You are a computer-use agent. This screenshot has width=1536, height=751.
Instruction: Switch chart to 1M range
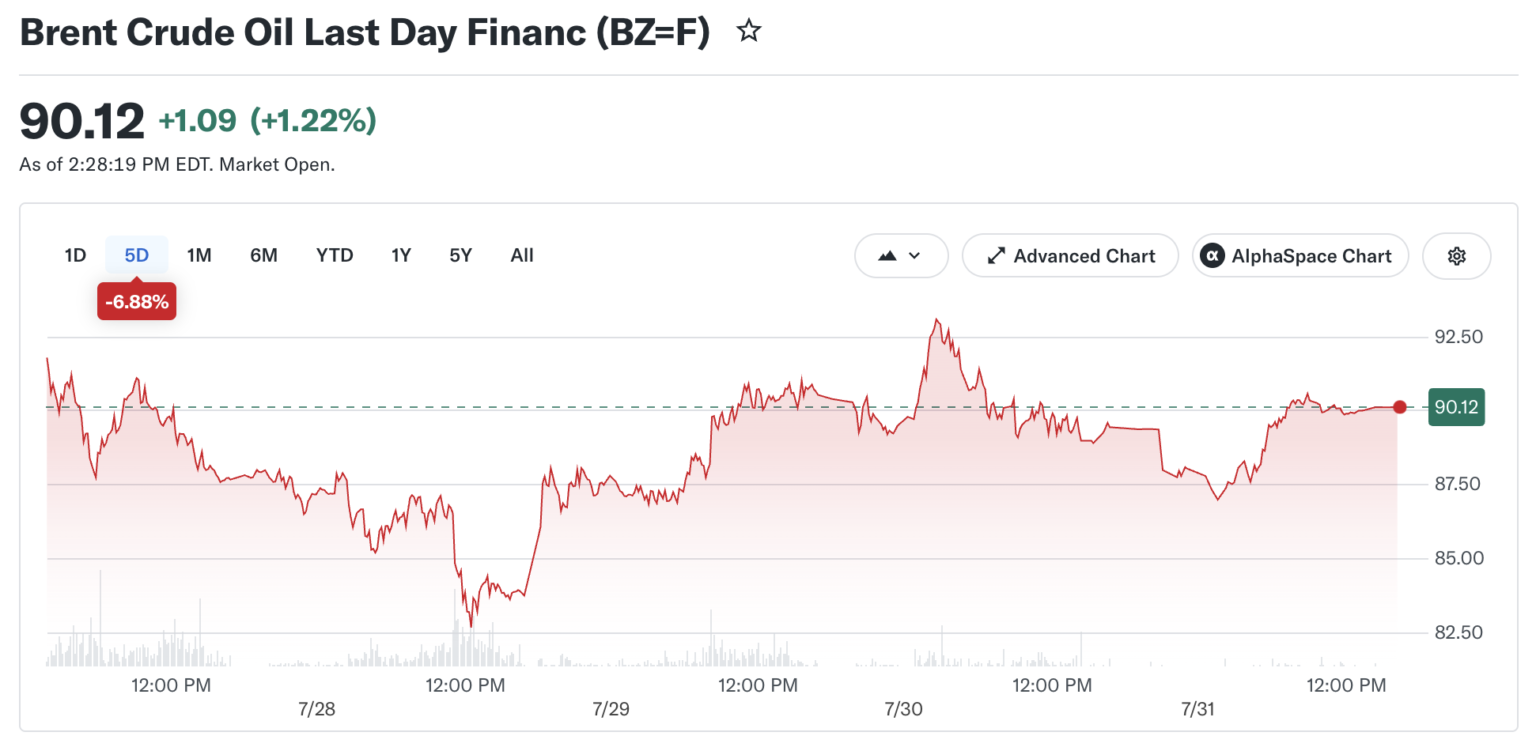point(199,255)
